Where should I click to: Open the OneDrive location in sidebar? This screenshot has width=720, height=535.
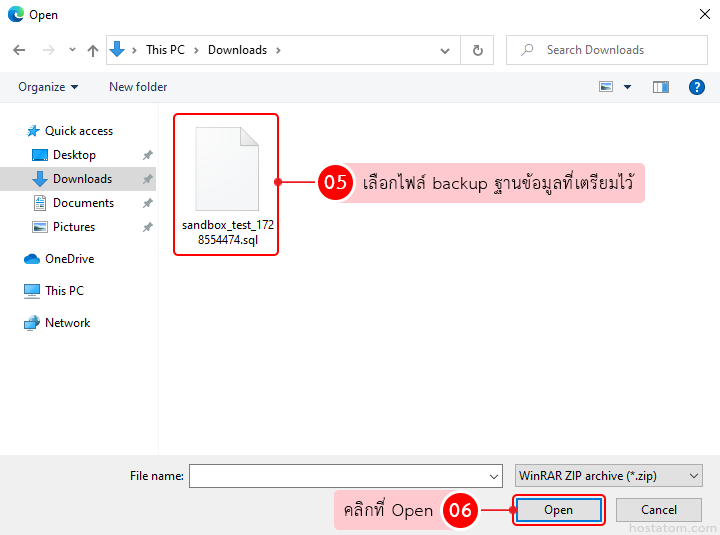click(x=69, y=259)
